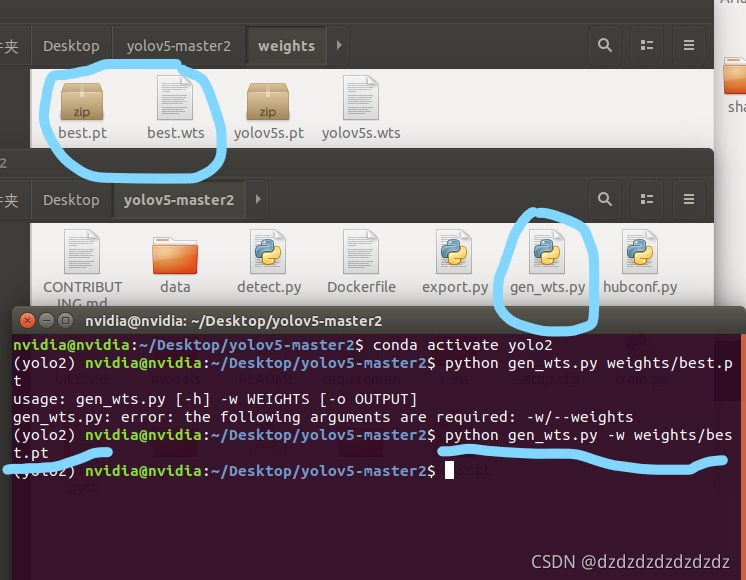Click the data folder name label
Viewport: 746px width, 580px height.
(175, 287)
